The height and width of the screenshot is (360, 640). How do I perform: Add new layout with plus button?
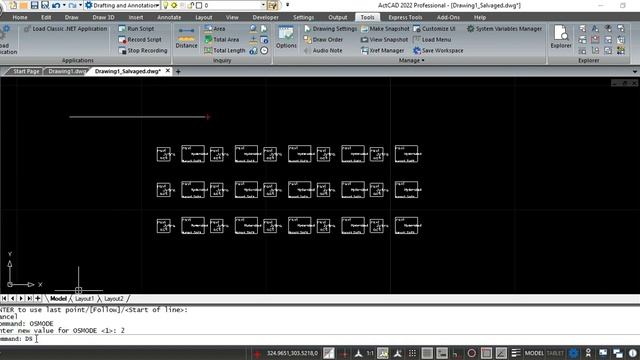click(38, 299)
